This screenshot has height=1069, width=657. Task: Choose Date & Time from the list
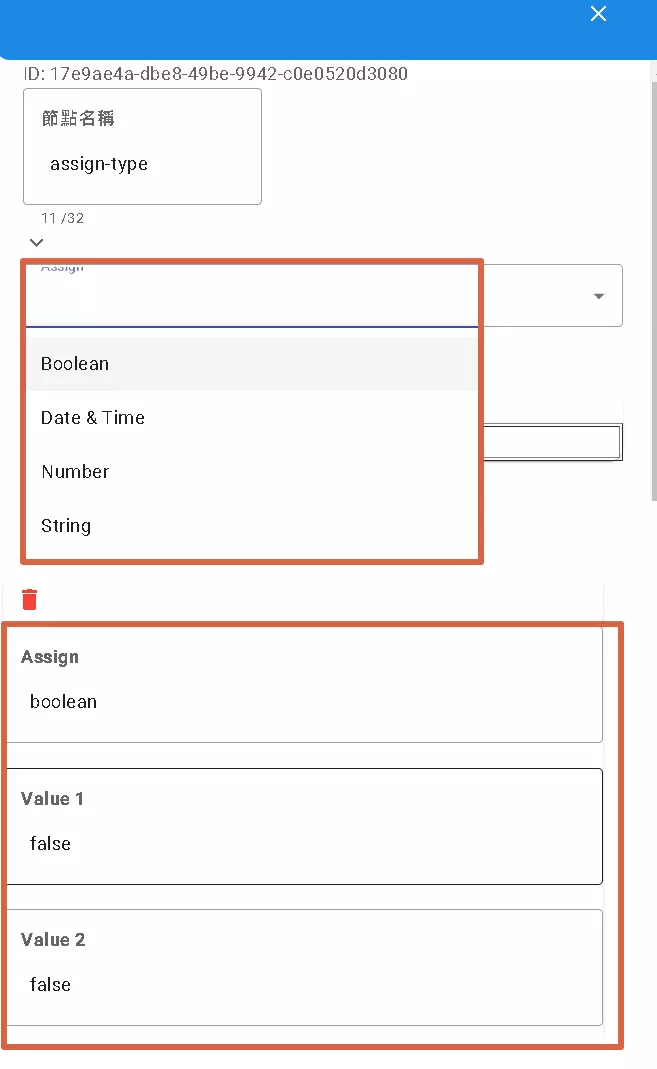coord(93,418)
